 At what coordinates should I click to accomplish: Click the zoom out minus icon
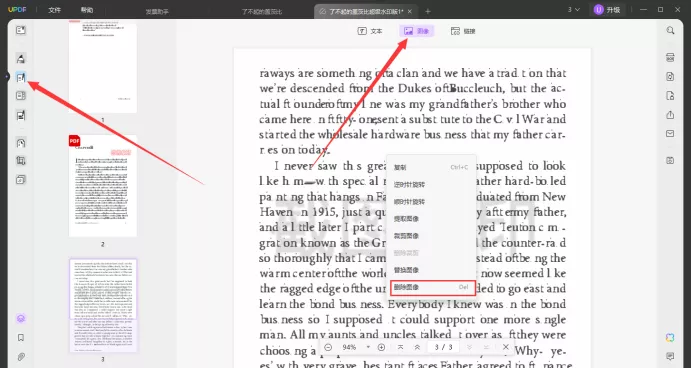click(328, 347)
